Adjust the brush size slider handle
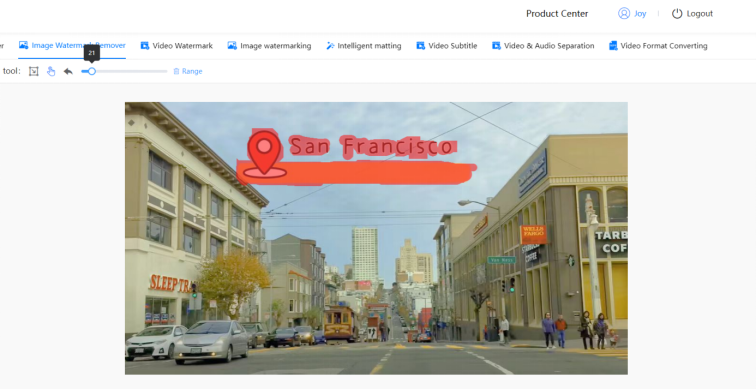This screenshot has height=389, width=756. (x=92, y=71)
